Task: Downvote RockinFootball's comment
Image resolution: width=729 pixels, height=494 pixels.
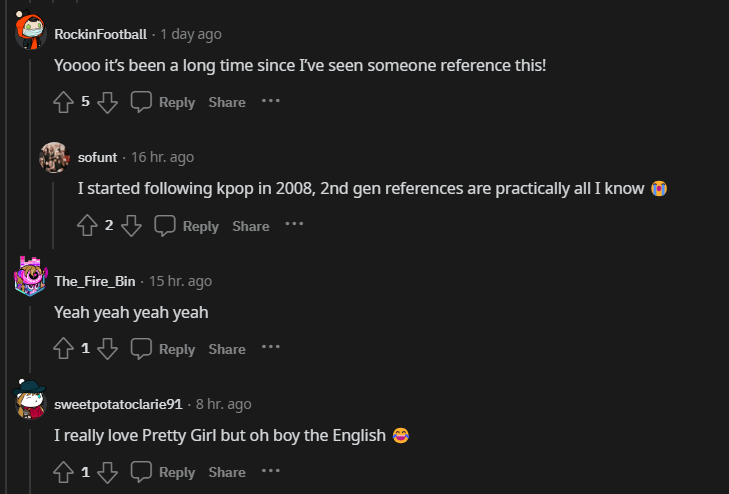Action: point(108,102)
